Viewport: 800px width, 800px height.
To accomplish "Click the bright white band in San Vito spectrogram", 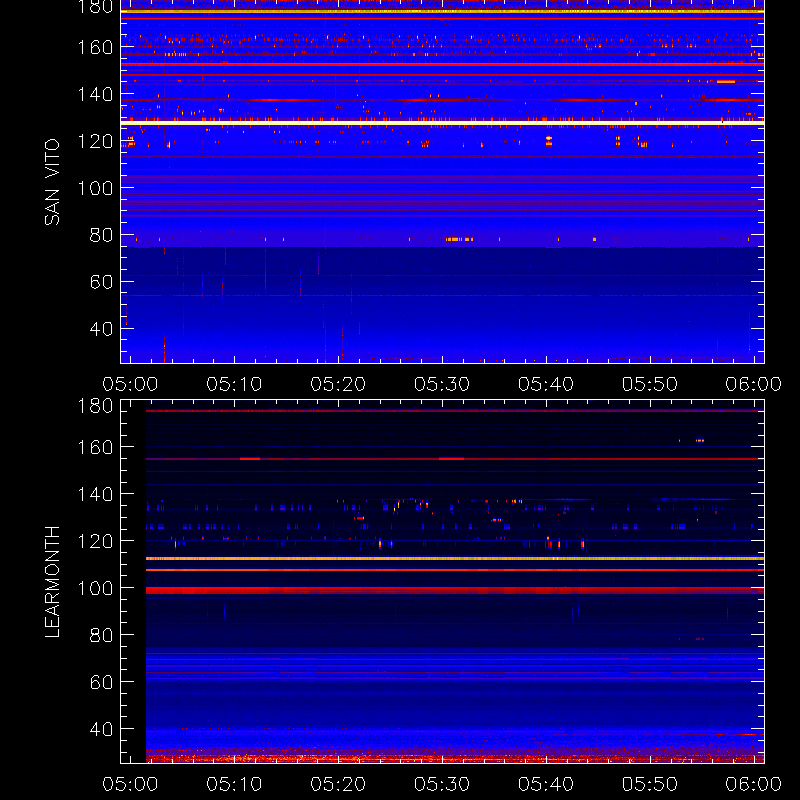I will [x=442, y=123].
